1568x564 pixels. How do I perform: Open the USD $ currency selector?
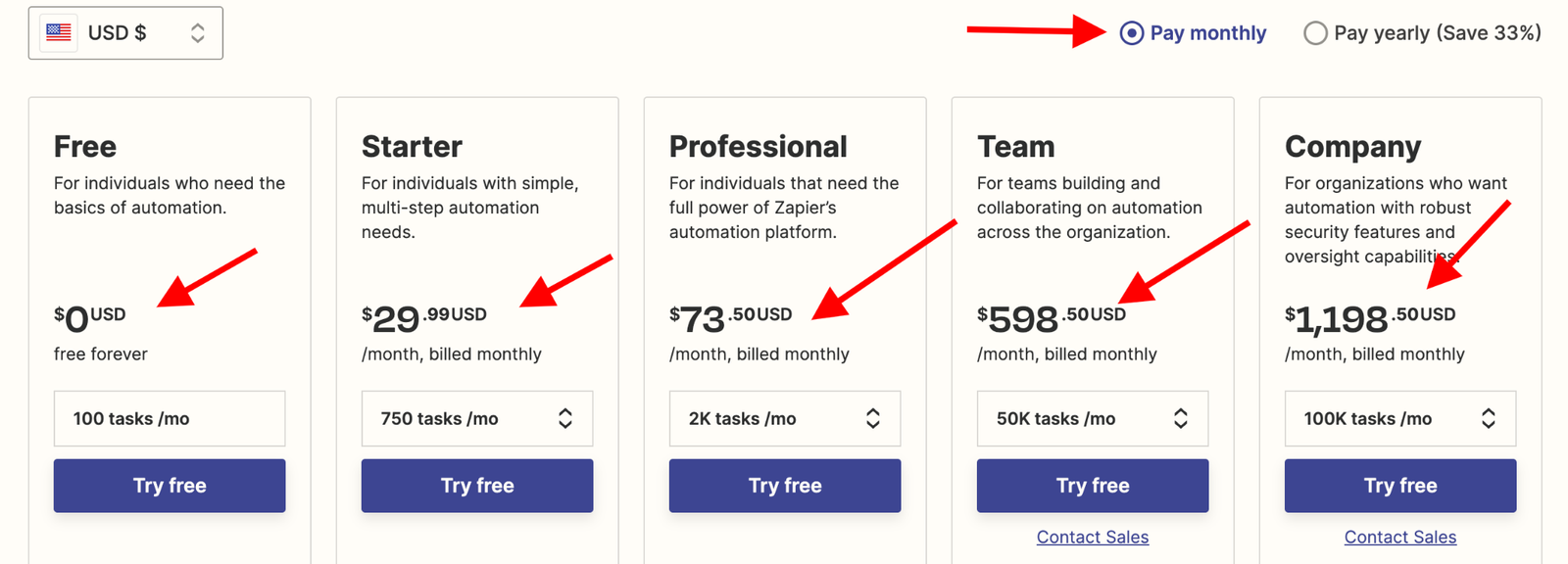click(x=125, y=32)
